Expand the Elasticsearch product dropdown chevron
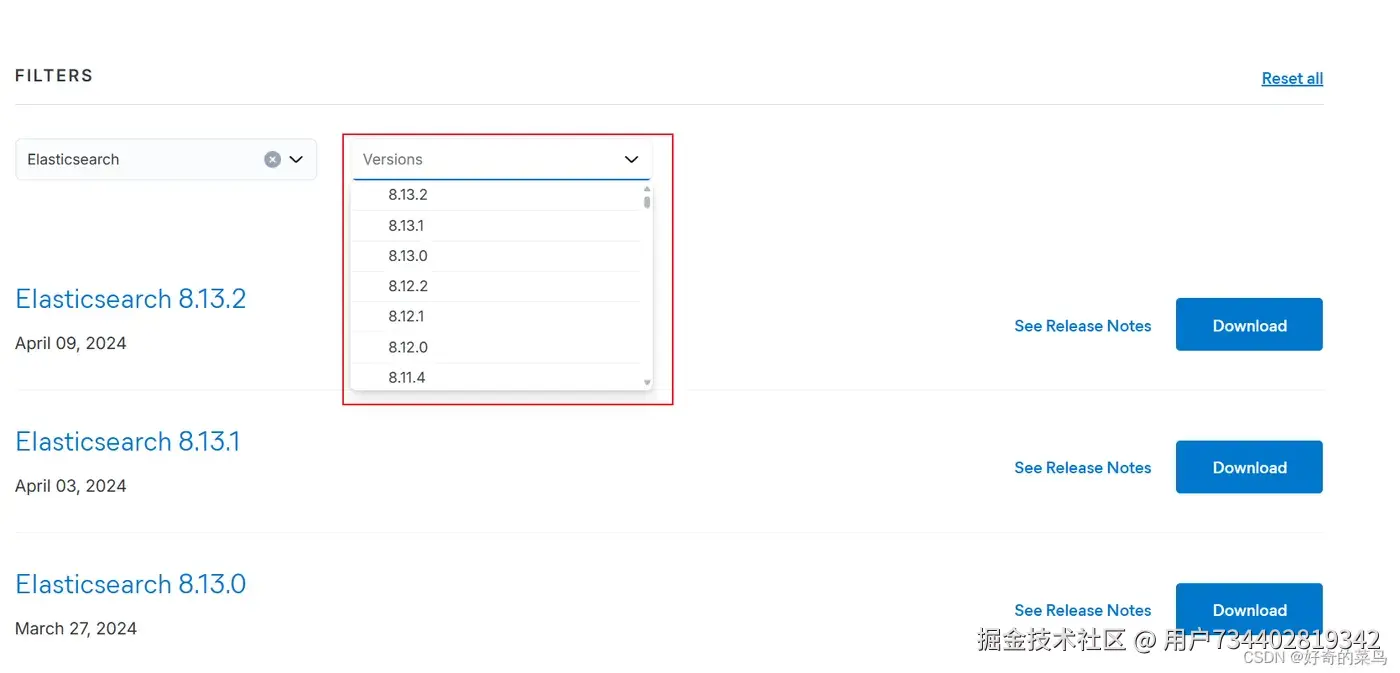This screenshot has width=1400, height=673. click(296, 159)
